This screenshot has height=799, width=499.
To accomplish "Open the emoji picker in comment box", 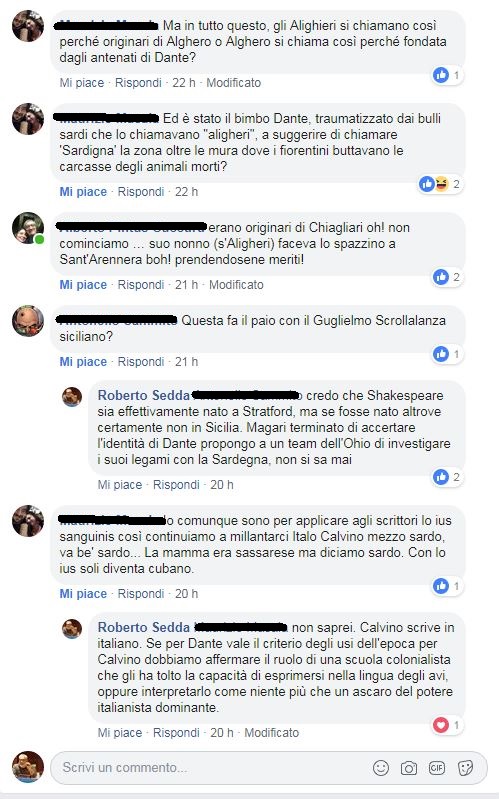I will pos(381,768).
